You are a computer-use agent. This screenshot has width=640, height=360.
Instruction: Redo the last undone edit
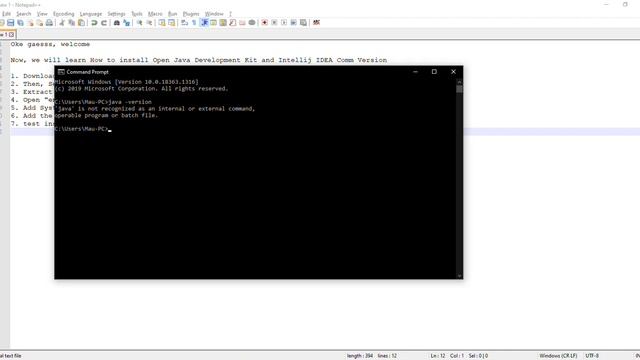(x=104, y=23)
